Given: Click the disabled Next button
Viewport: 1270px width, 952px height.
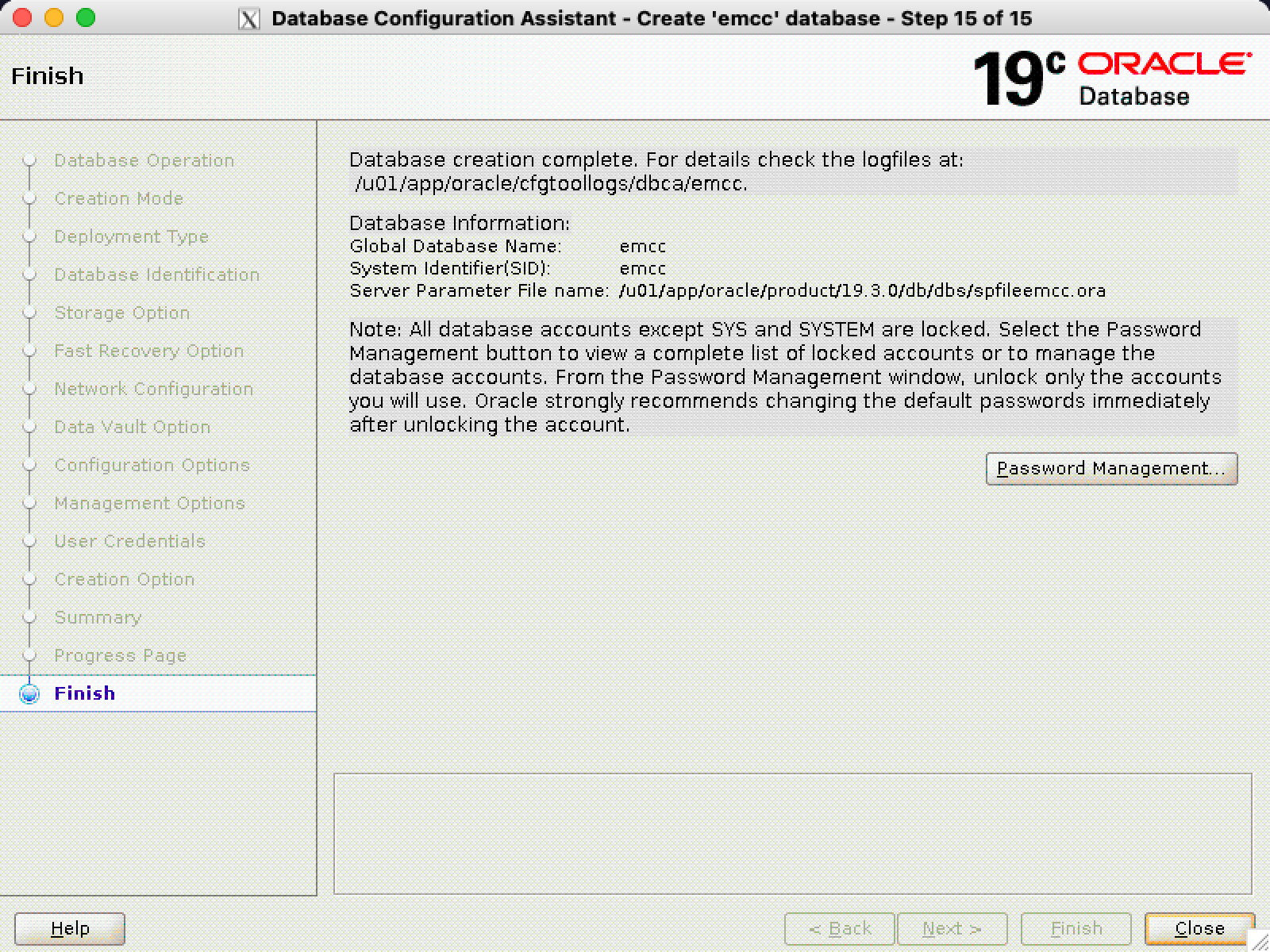Looking at the screenshot, I should tap(951, 928).
